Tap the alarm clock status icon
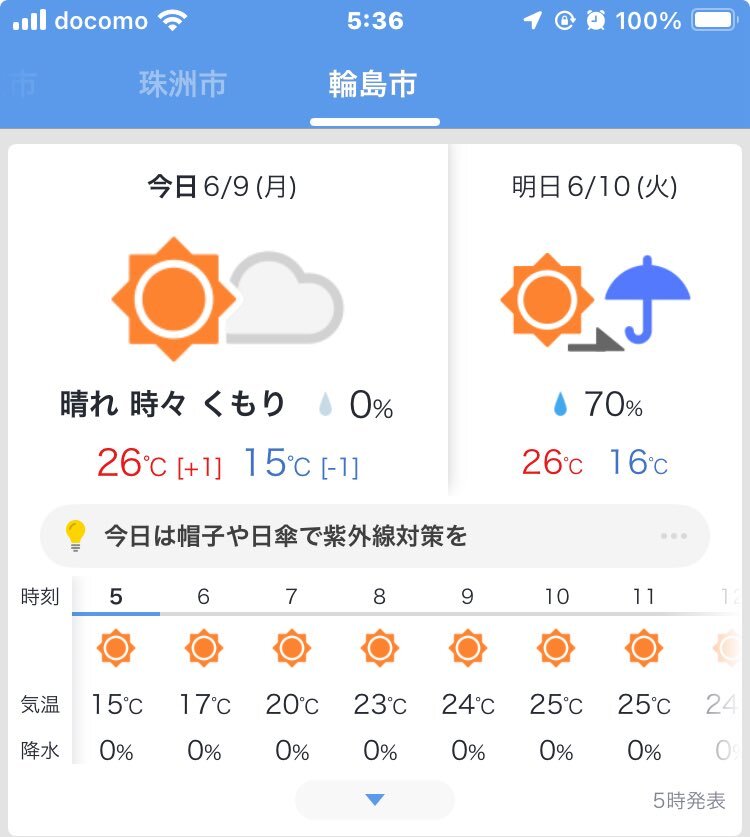 point(596,20)
